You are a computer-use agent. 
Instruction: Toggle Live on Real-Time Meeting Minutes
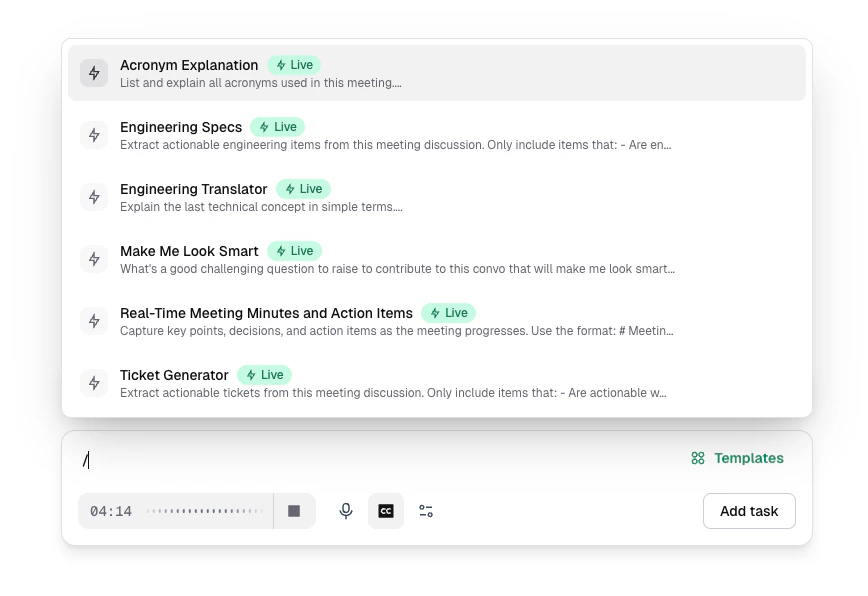pyautogui.click(x=448, y=312)
